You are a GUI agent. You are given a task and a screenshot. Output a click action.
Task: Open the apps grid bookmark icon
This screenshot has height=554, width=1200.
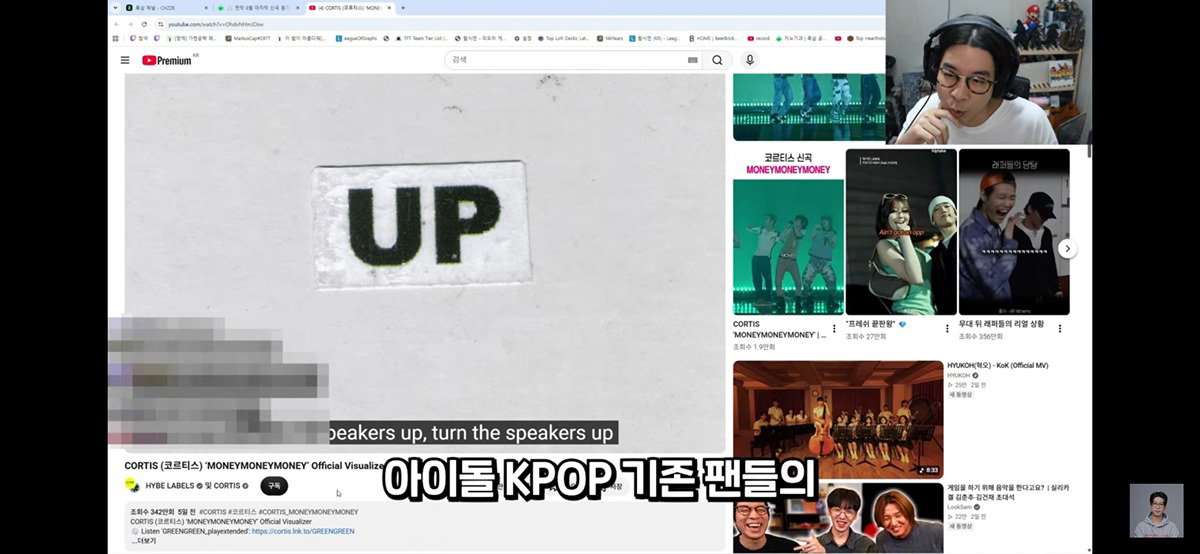click(117, 38)
